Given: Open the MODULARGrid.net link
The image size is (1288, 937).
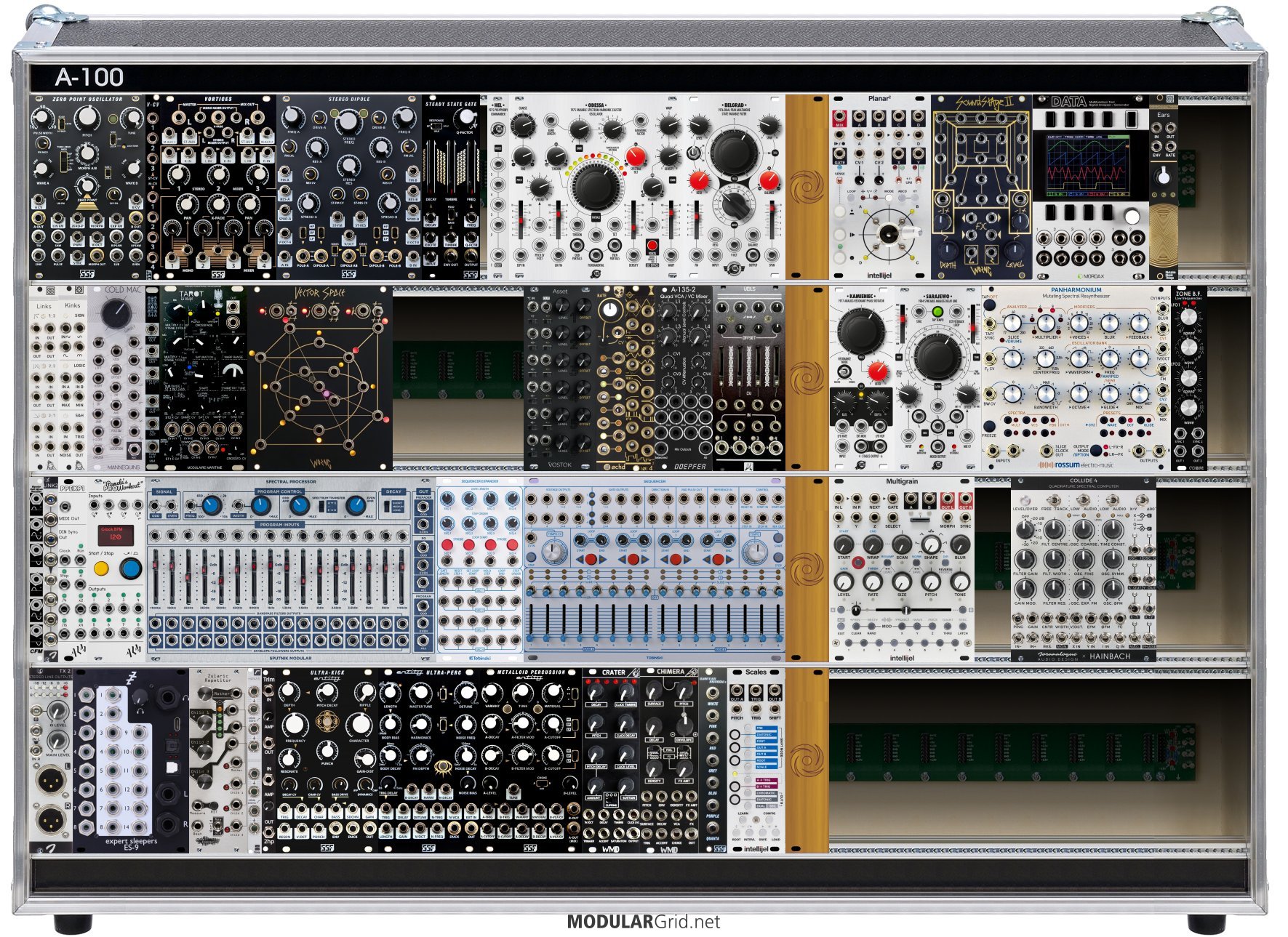Looking at the screenshot, I should [x=643, y=922].
